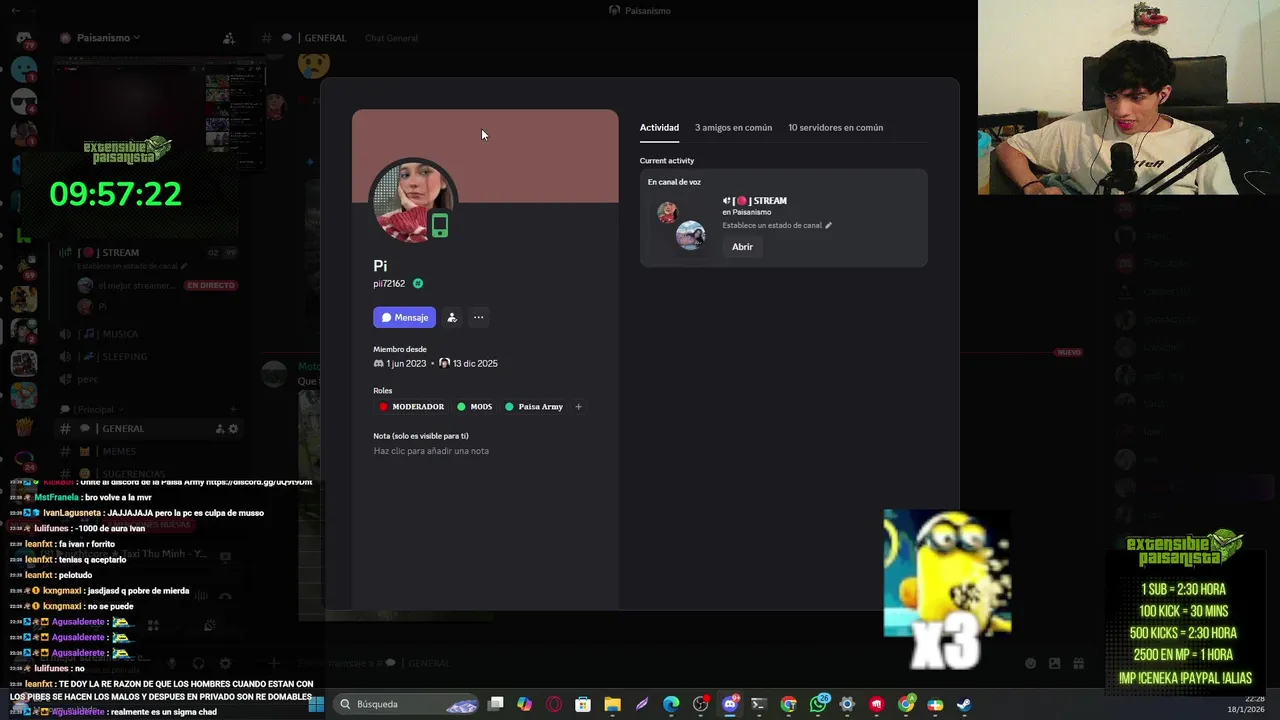The width and height of the screenshot is (1280, 720).
Task: Send a message with the Mensaje button
Action: tap(404, 317)
